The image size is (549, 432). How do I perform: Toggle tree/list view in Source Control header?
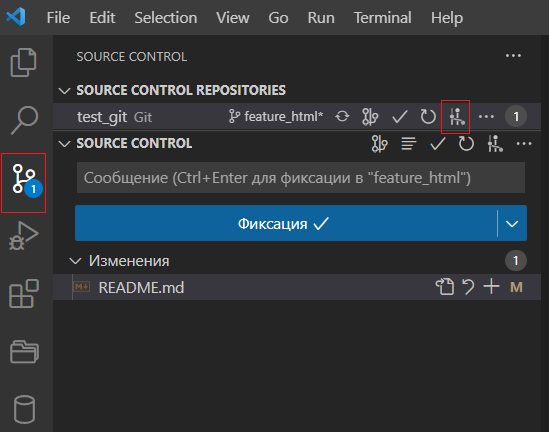409,144
